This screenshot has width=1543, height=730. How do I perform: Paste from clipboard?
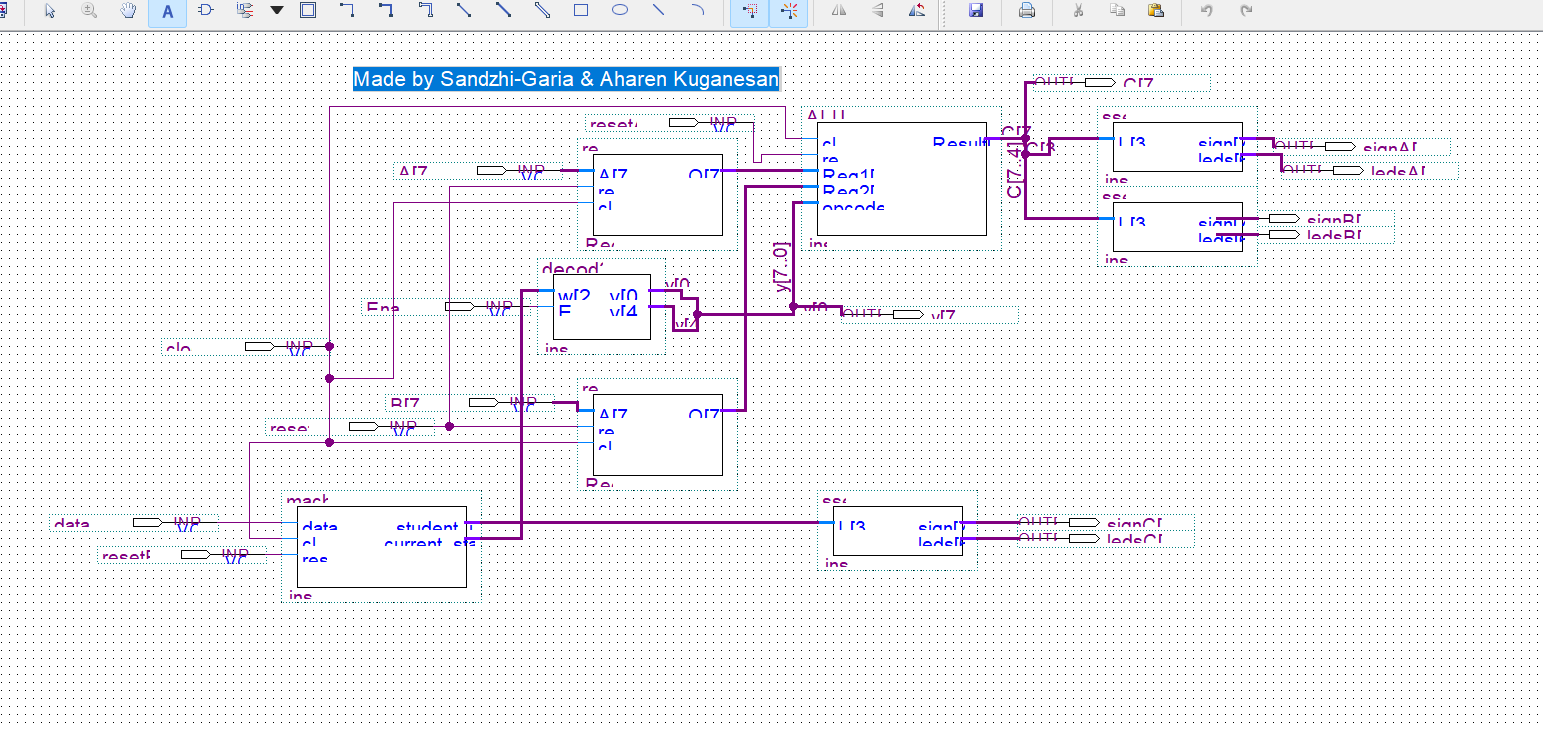point(1156,11)
